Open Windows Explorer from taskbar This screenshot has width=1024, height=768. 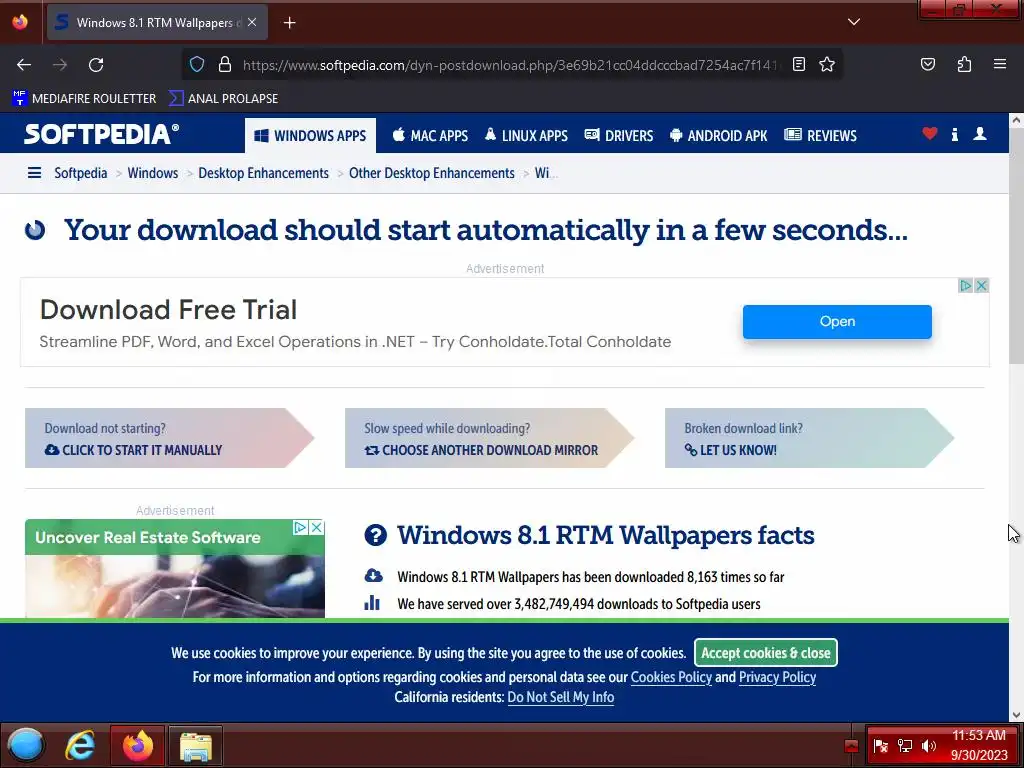click(196, 745)
